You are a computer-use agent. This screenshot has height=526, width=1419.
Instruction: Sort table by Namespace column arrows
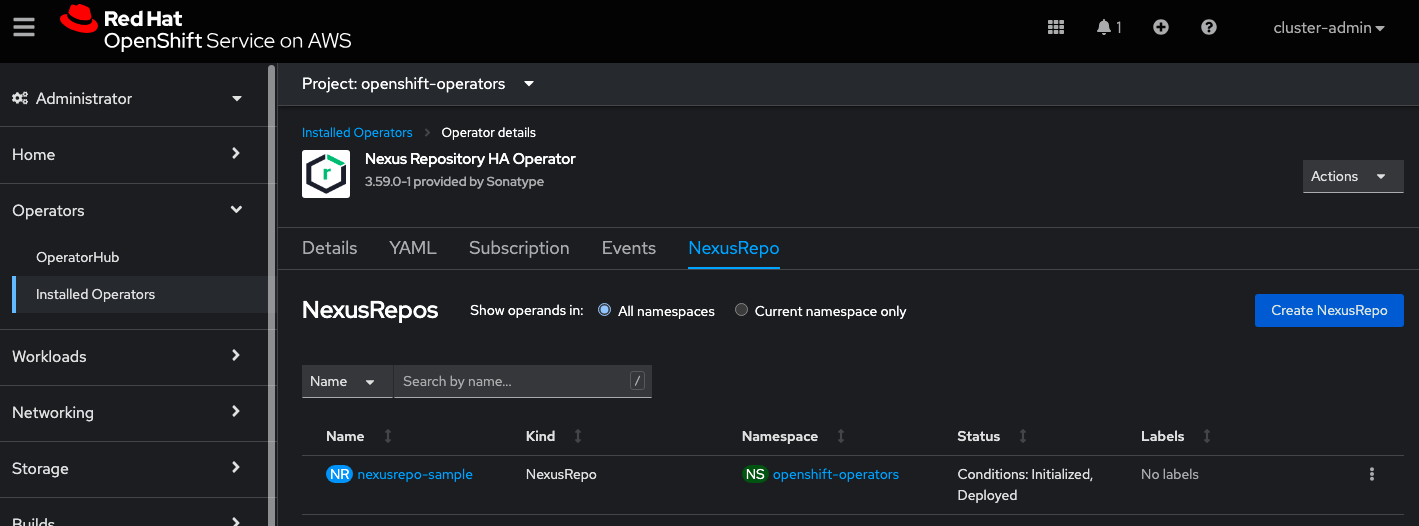(x=841, y=437)
